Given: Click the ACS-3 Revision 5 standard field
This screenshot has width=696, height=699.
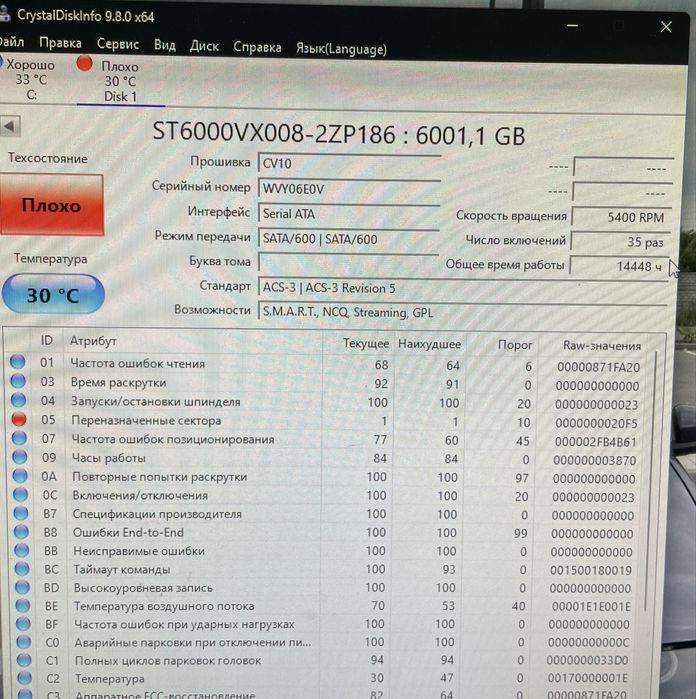Looking at the screenshot, I should tap(463, 288).
